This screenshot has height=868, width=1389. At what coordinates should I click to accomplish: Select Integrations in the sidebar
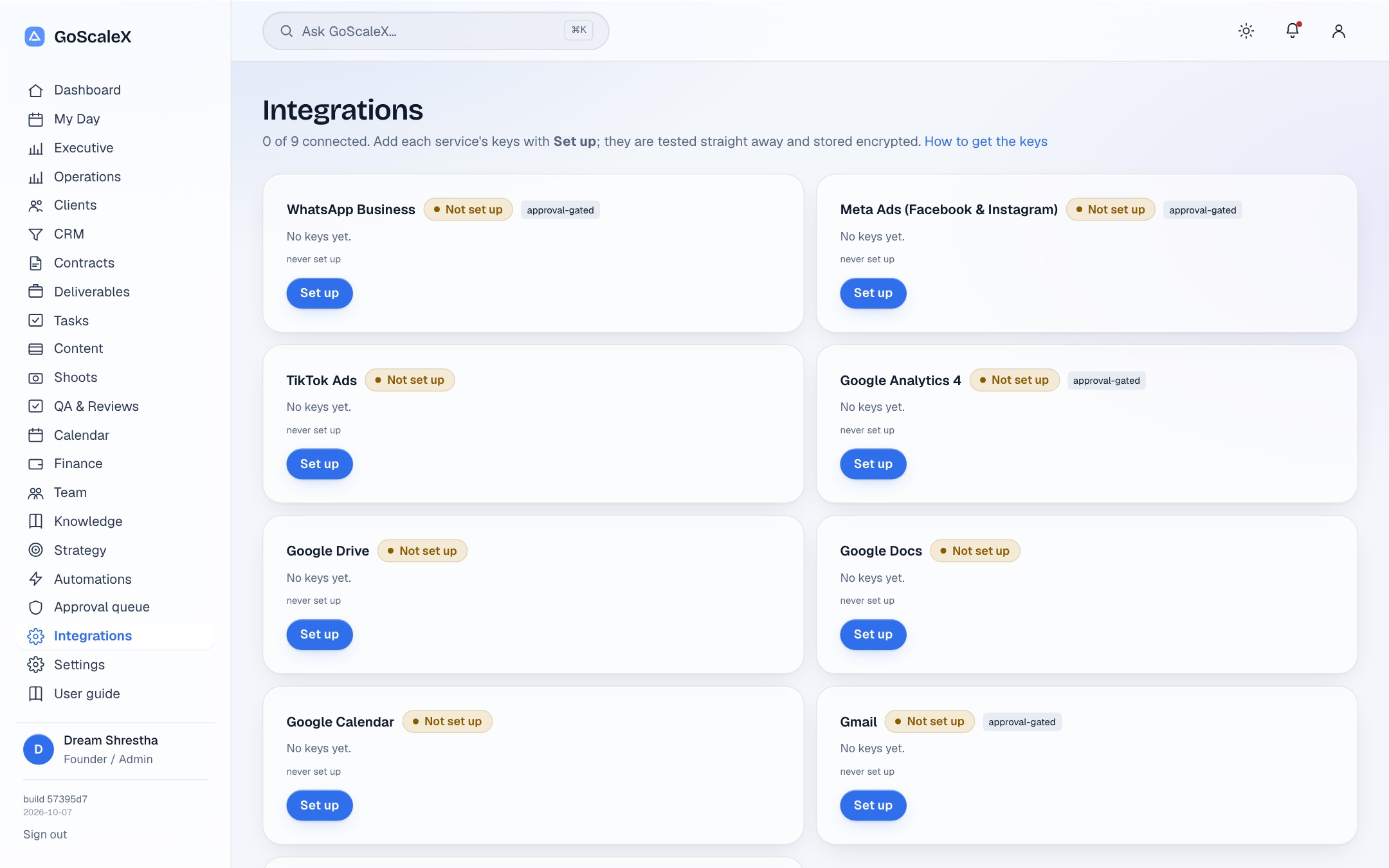pyautogui.click(x=116, y=636)
